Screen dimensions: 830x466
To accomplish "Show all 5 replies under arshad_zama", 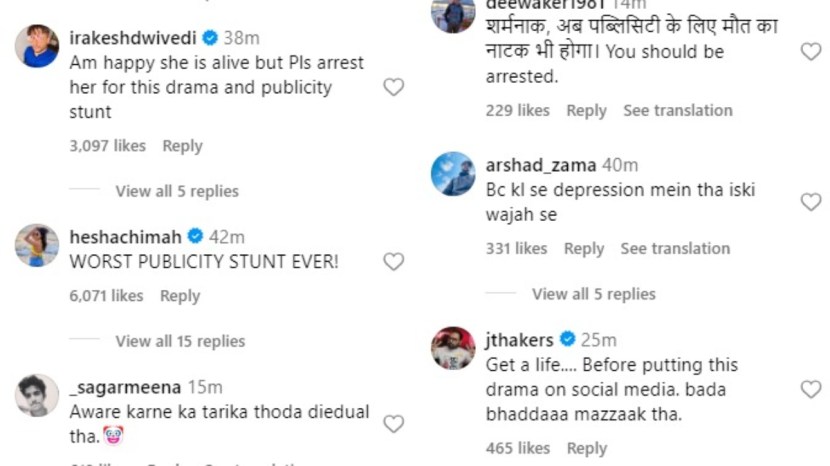I will (x=594, y=294).
